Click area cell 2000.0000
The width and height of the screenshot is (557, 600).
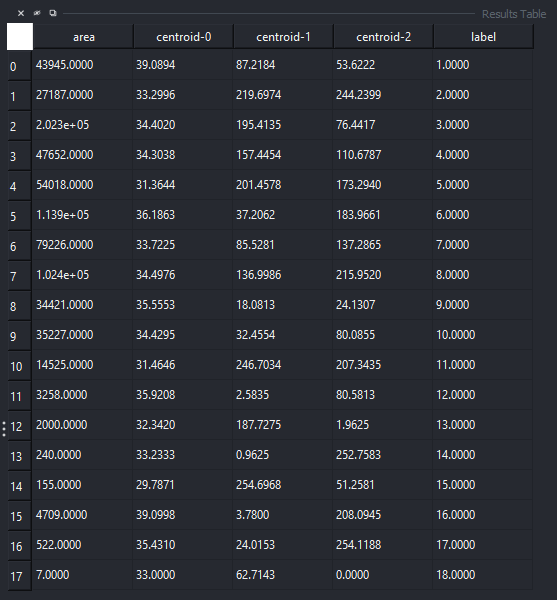click(x=83, y=425)
